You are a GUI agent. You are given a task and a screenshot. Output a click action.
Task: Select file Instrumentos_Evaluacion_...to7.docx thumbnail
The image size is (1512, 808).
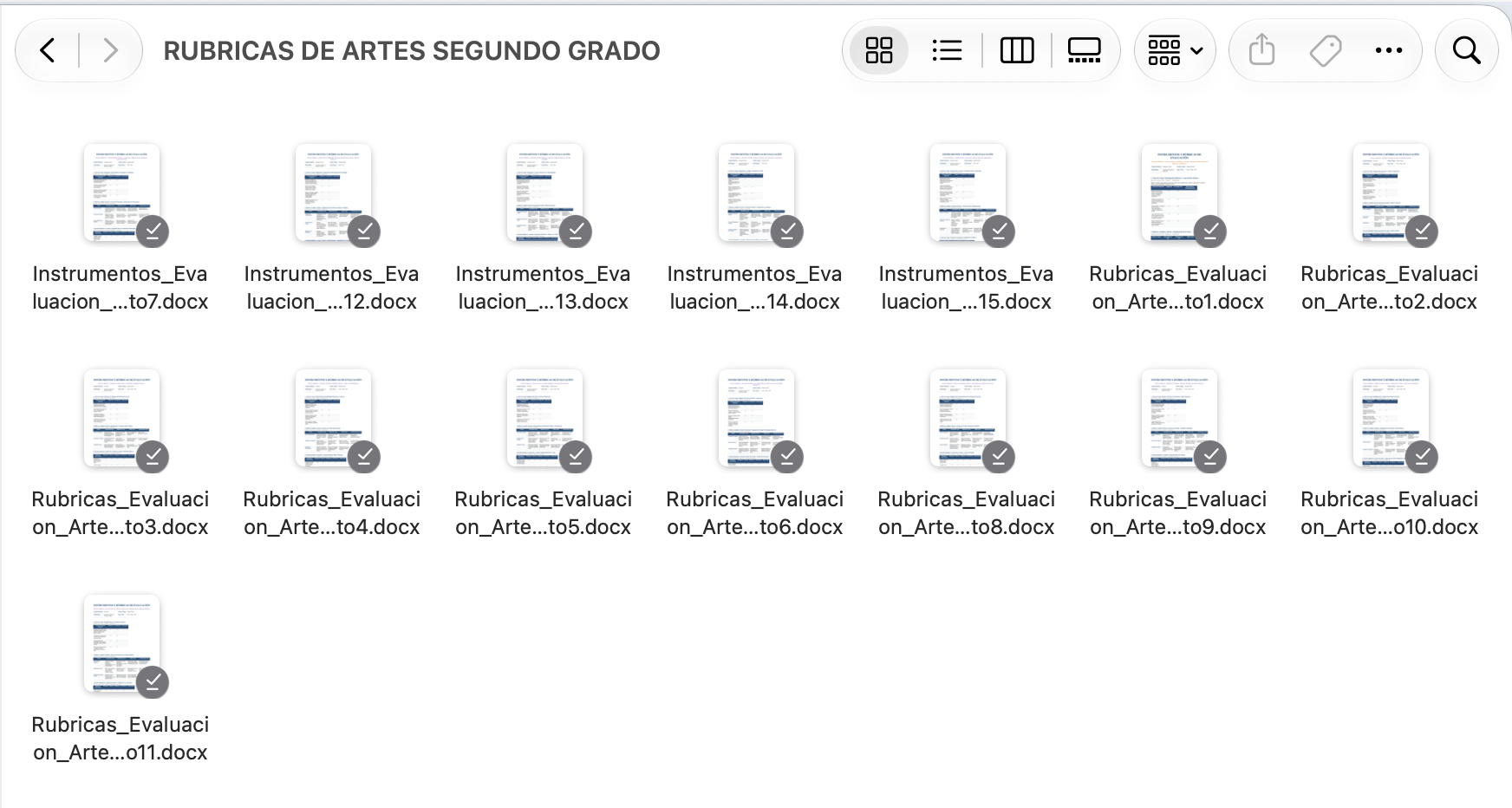point(121,193)
